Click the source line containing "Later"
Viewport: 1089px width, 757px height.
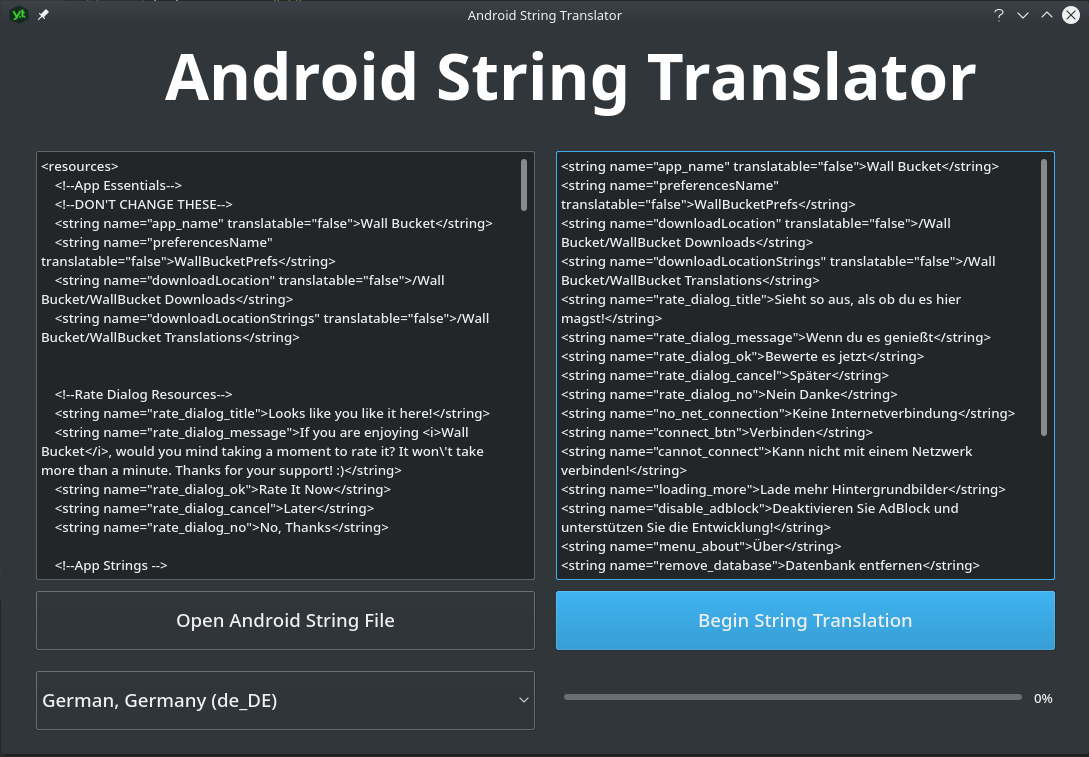(215, 508)
